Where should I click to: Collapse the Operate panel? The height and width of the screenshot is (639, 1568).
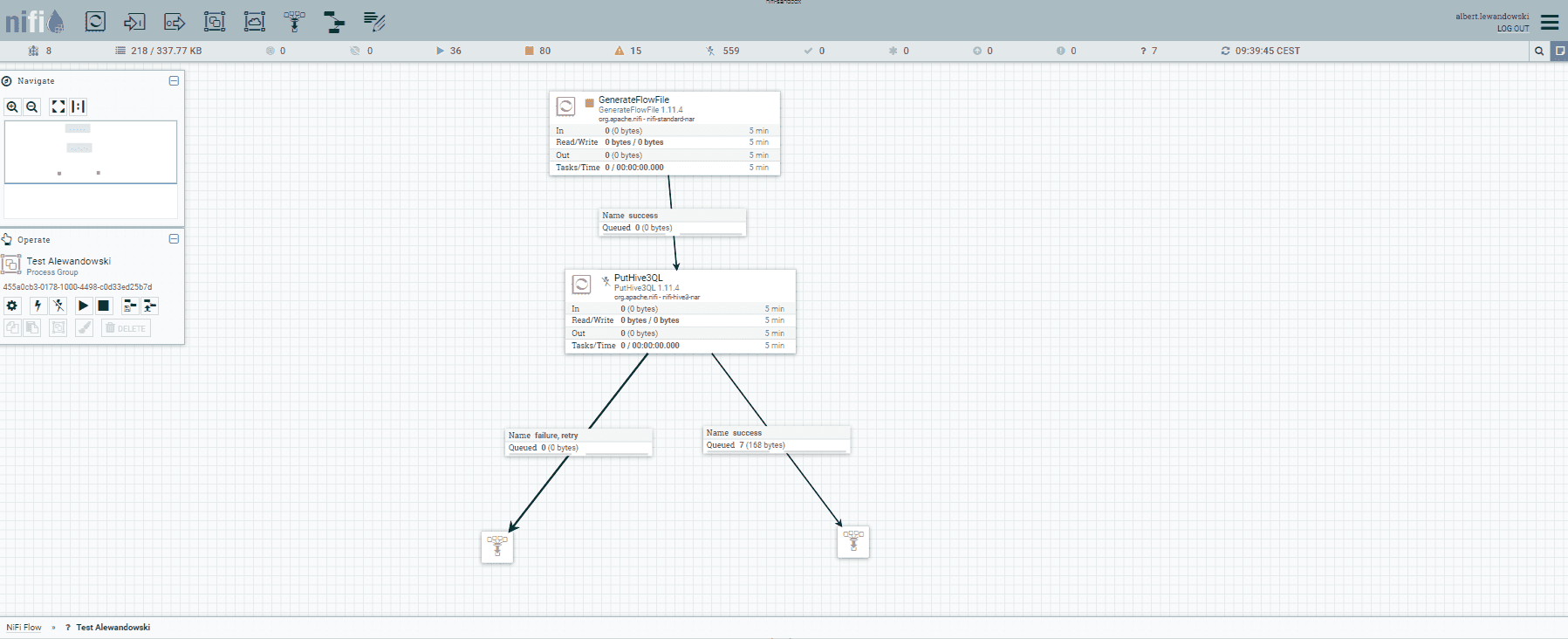tap(174, 239)
